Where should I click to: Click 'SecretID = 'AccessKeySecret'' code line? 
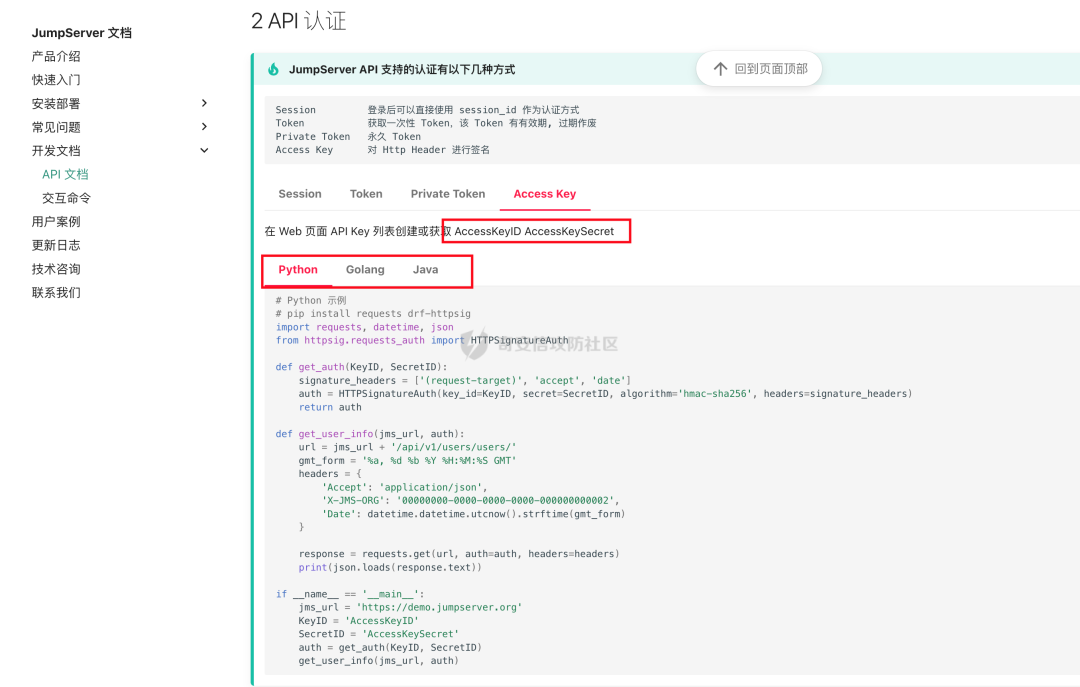(x=378, y=634)
